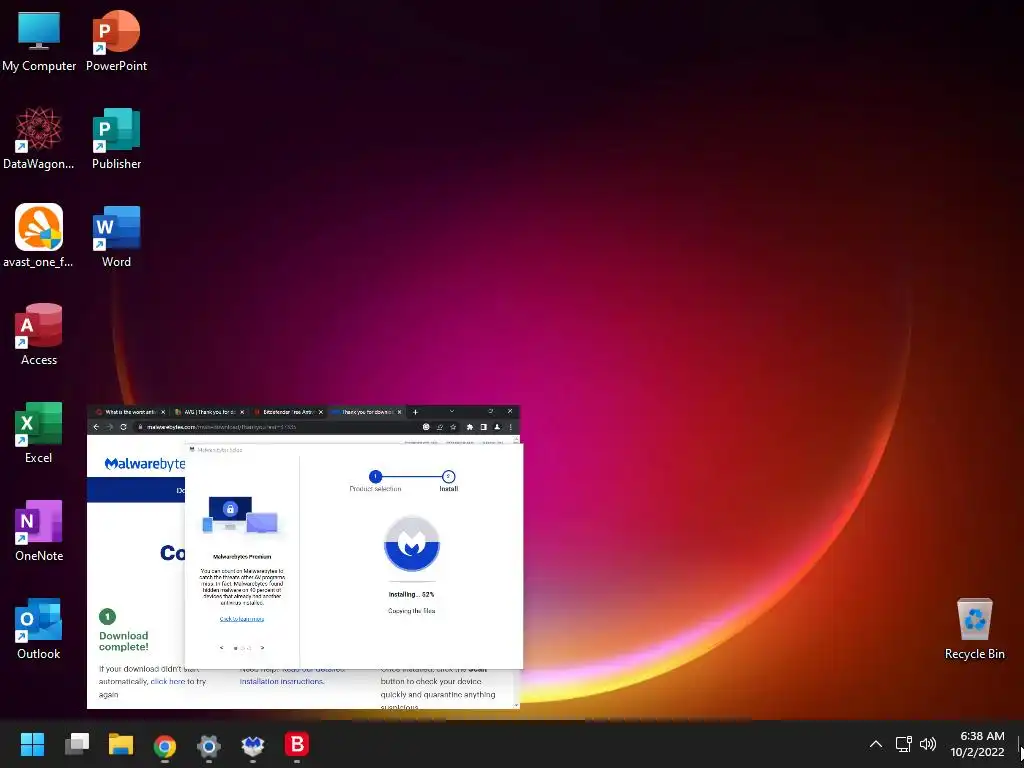Screen dimensions: 1024x768
Task: Open Chrome side panel icon
Action: pos(483,427)
